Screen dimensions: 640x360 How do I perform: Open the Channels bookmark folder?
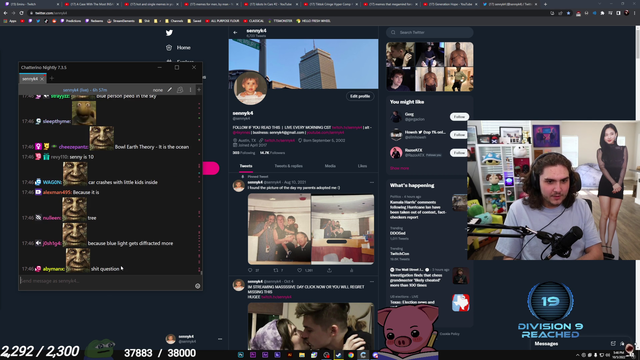tap(174, 21)
